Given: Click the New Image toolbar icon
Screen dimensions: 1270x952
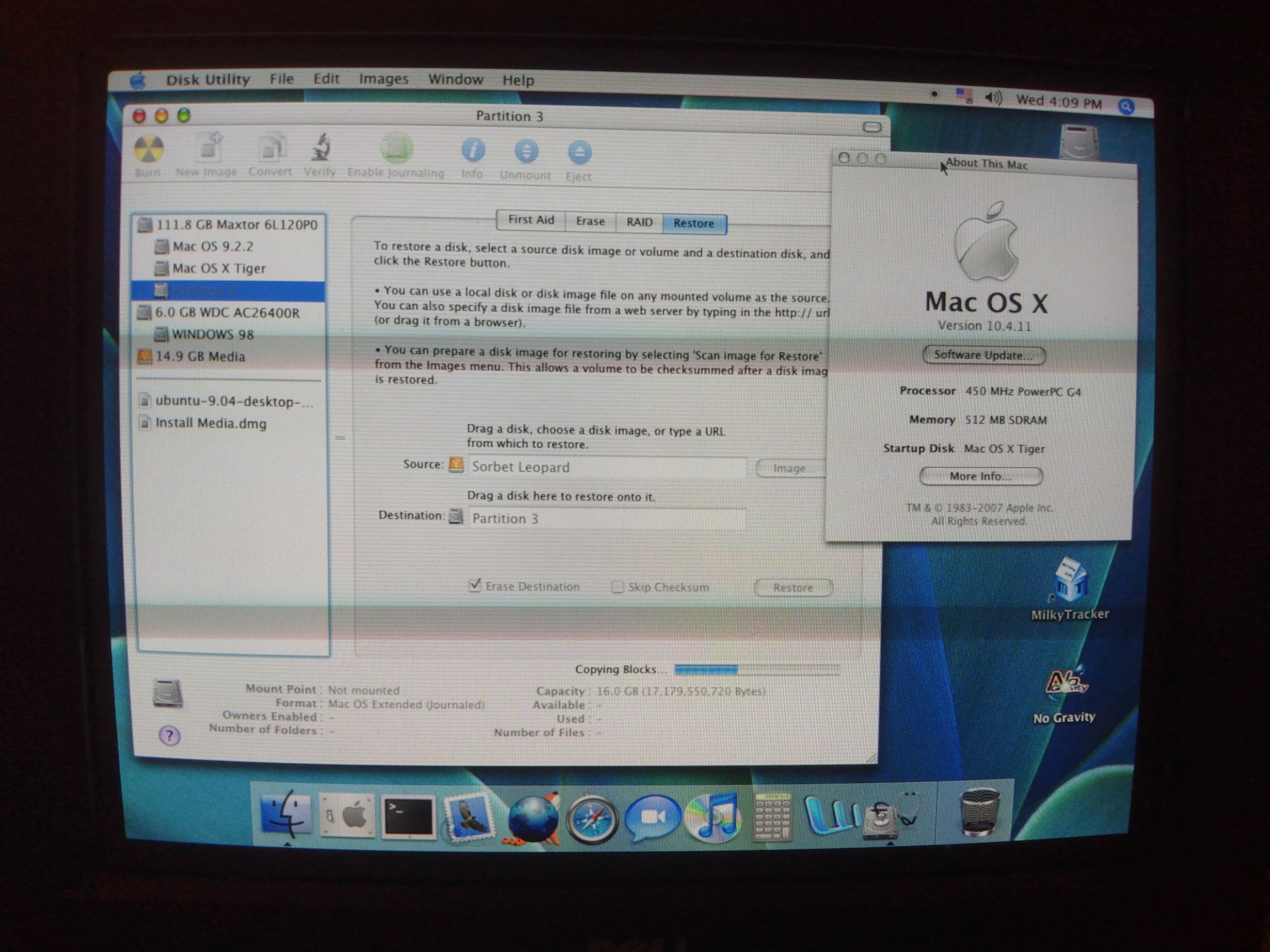Looking at the screenshot, I should coord(208,149).
